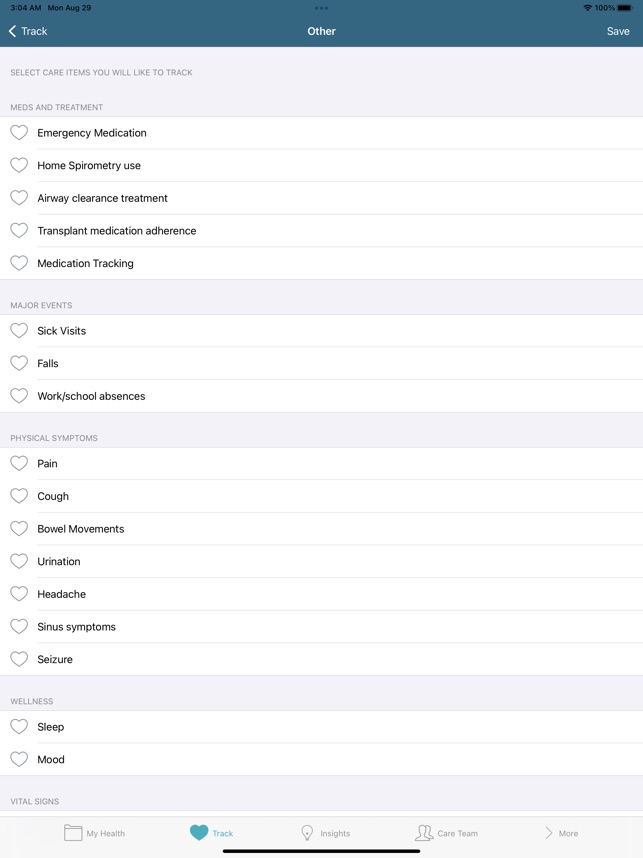
Task: Open the My Health tab icon
Action: 76,831
